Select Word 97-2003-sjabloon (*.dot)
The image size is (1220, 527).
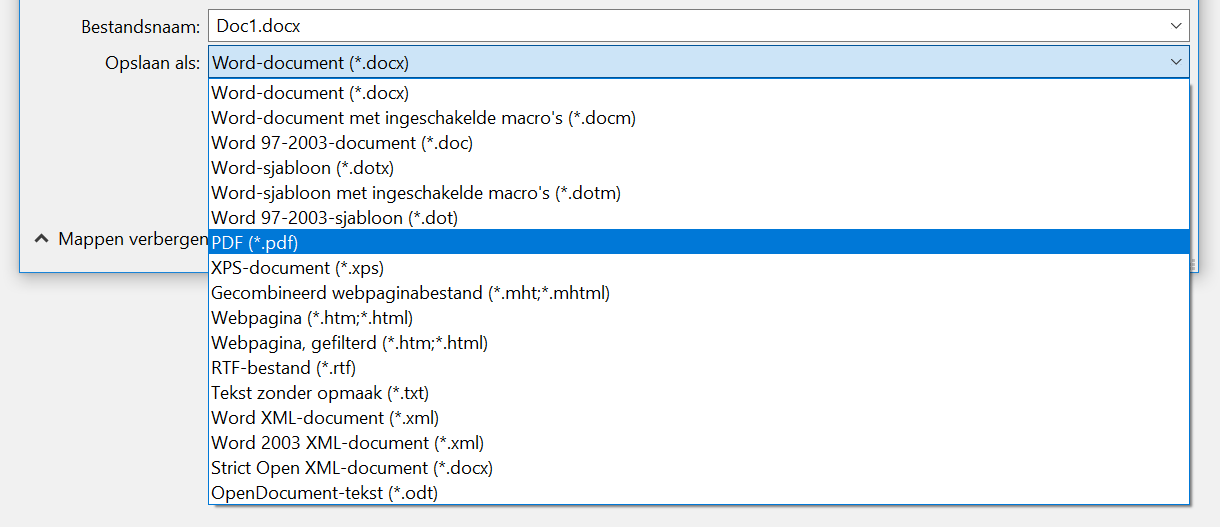click(x=699, y=217)
